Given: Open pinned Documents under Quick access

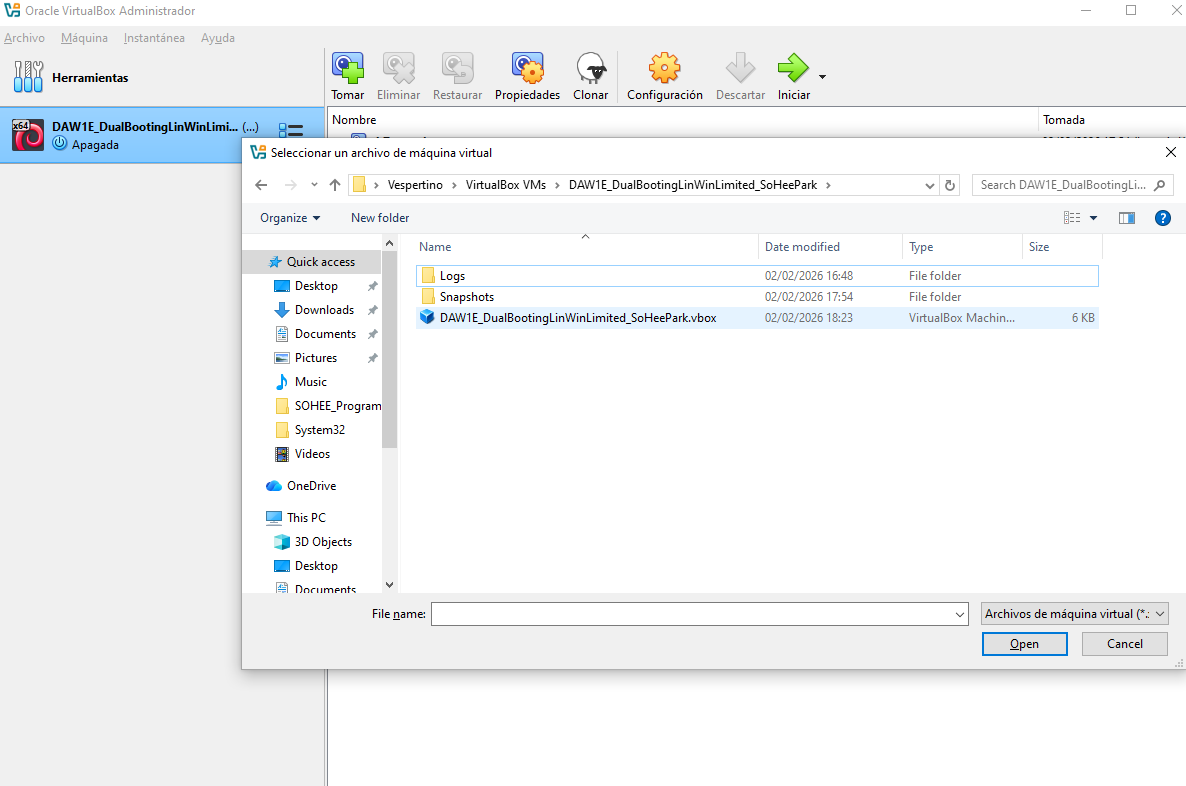Looking at the screenshot, I should point(325,334).
